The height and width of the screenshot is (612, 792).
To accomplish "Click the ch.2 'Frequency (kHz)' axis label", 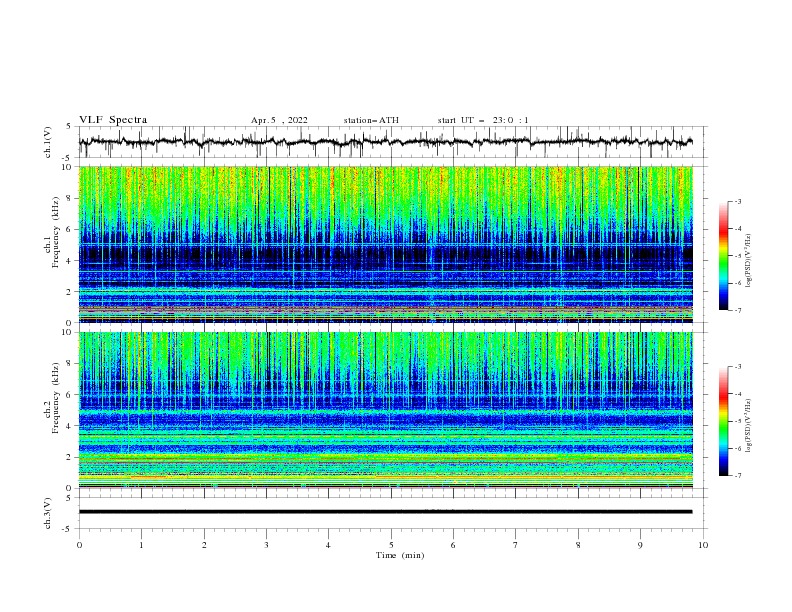I will [56, 397].
